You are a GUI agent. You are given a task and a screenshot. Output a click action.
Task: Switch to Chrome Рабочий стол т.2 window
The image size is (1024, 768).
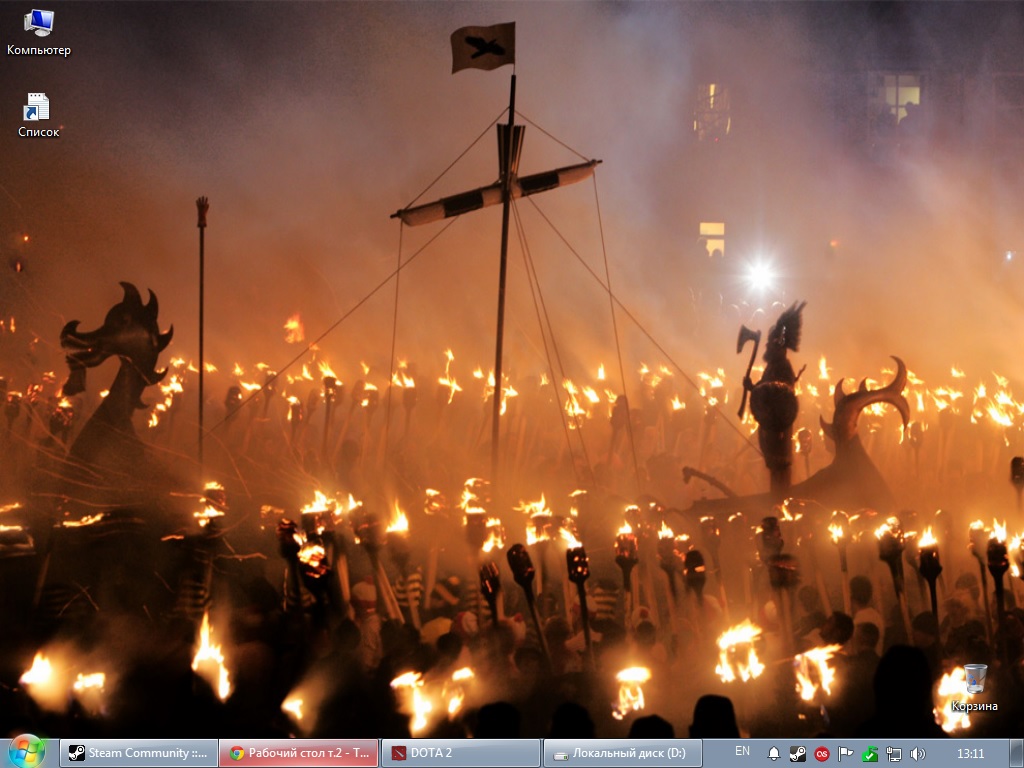(x=299, y=753)
